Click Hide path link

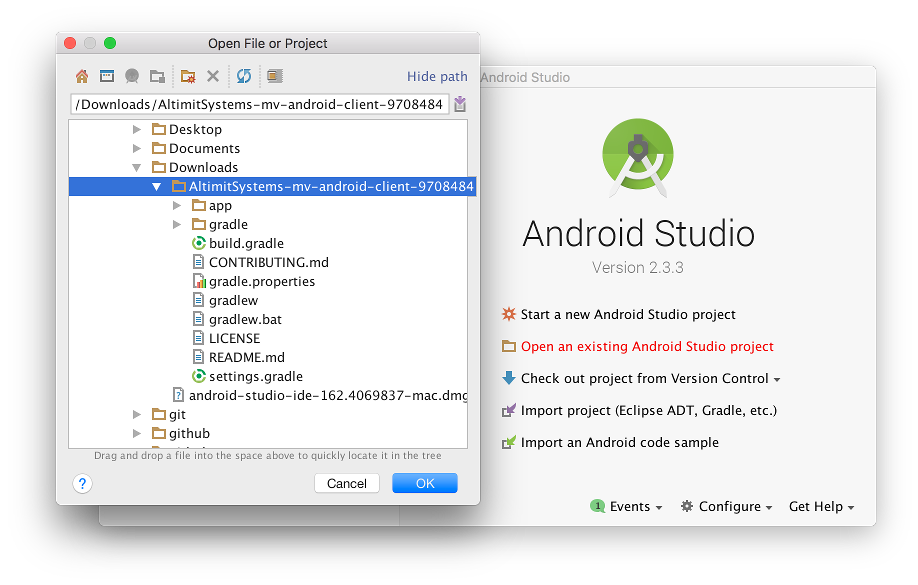(x=437, y=77)
